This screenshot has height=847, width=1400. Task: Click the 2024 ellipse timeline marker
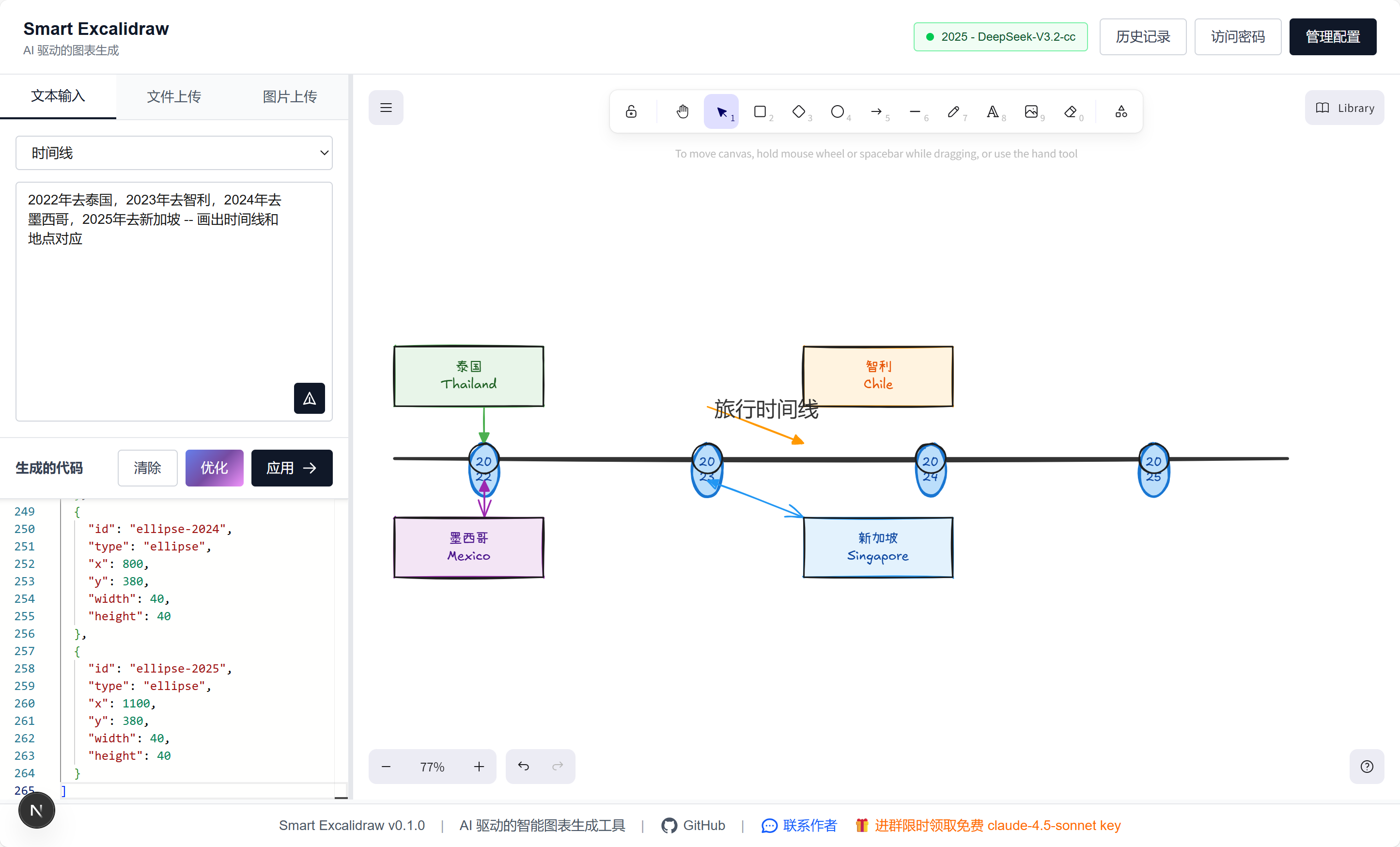930,470
